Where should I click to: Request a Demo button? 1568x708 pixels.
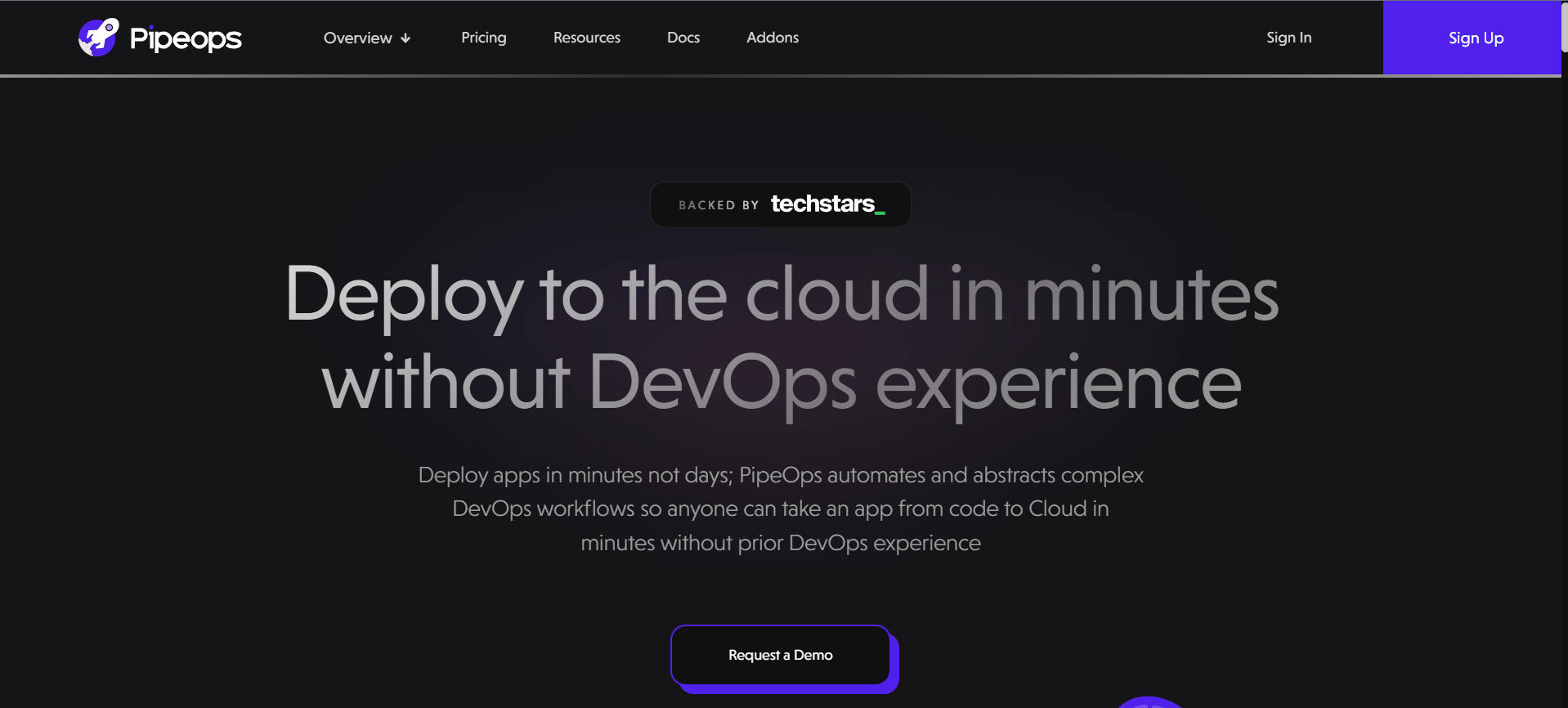click(781, 655)
